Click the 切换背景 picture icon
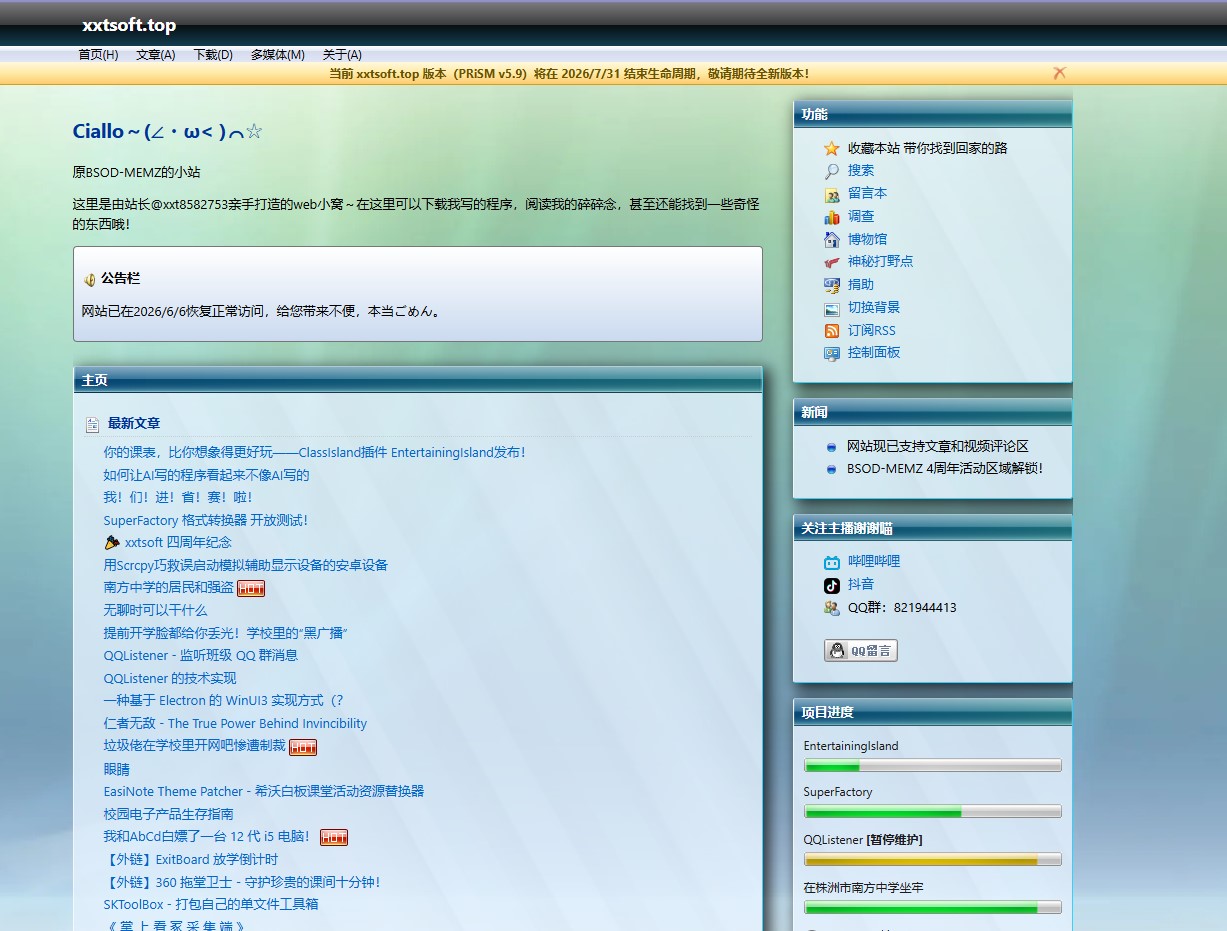 coord(832,308)
